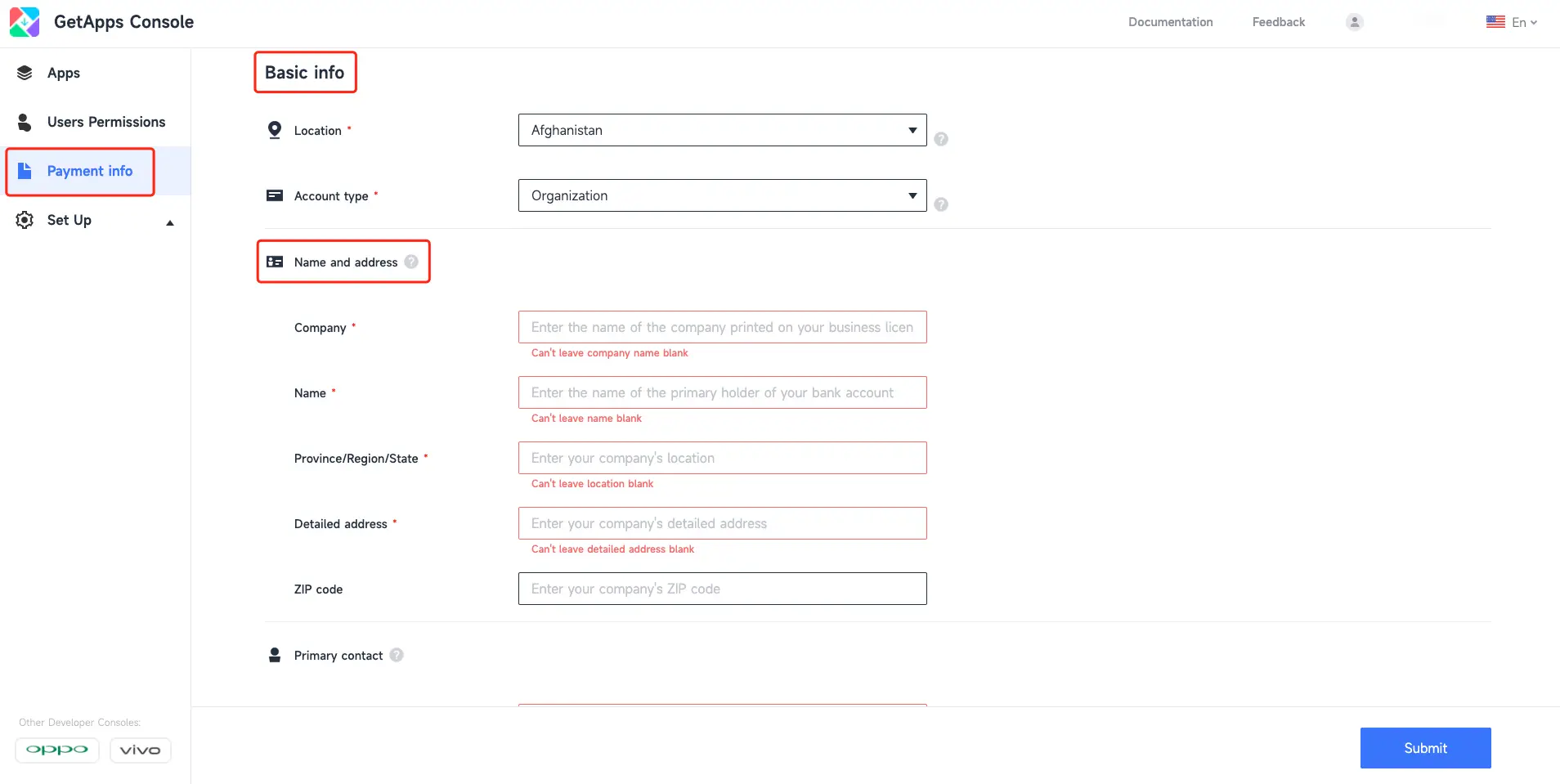This screenshot has width=1560, height=784.
Task: Open the En language selector
Action: [1512, 22]
